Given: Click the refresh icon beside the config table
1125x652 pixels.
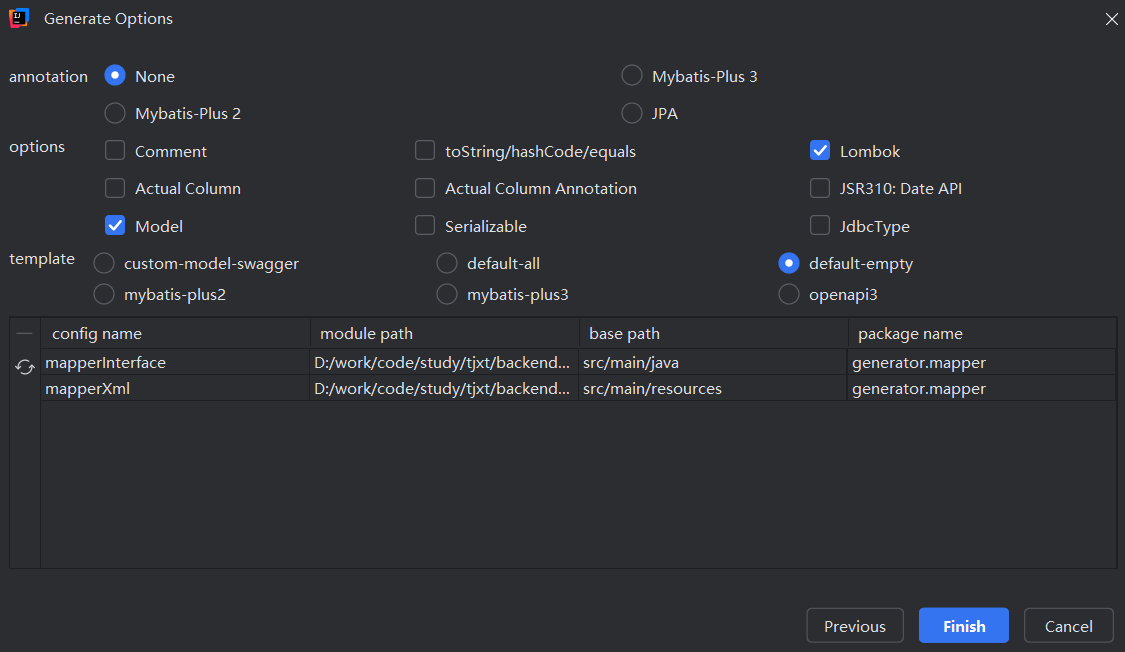Looking at the screenshot, I should tap(24, 367).
